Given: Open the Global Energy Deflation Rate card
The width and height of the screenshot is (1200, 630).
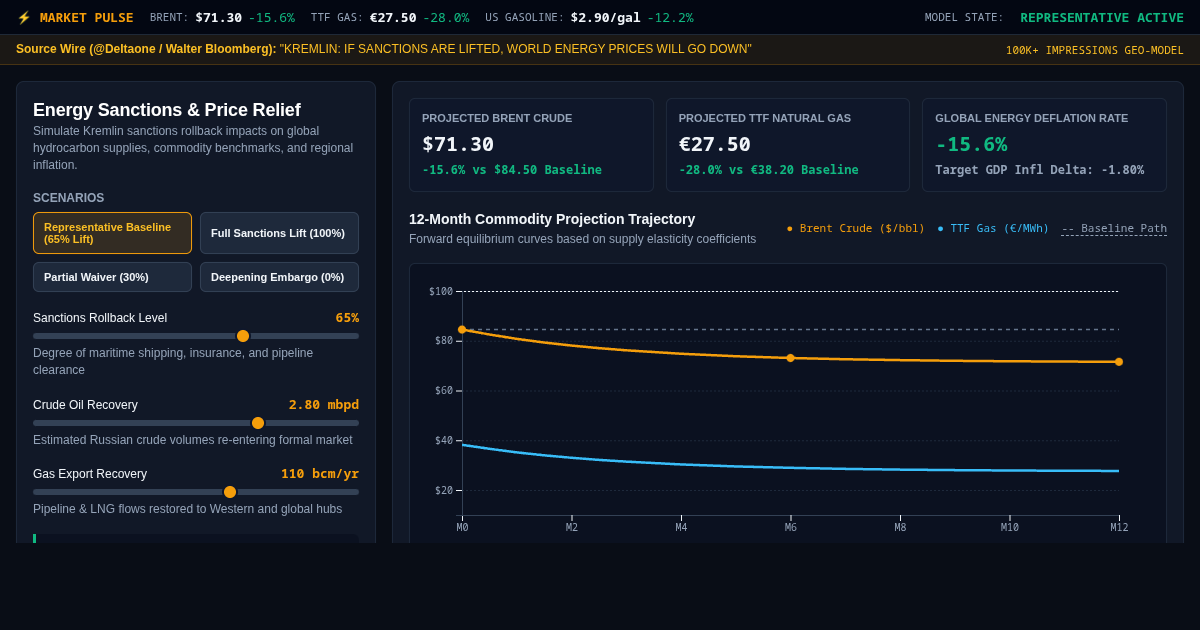Looking at the screenshot, I should pyautogui.click(x=1044, y=145).
